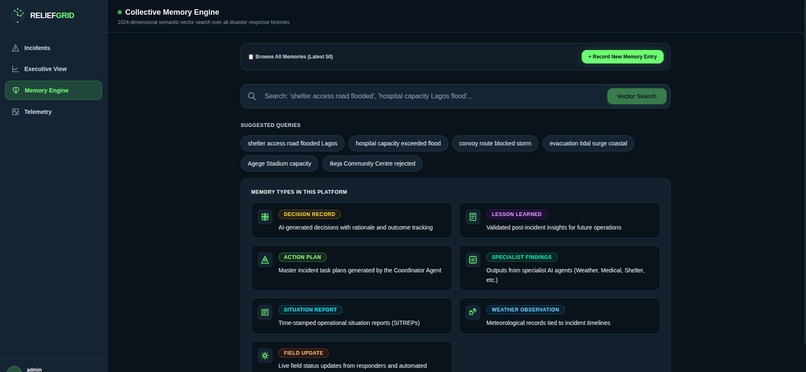Image resolution: width=806 pixels, height=372 pixels.
Task: Click the '1024-dimensional semantic vector search' subtitle
Action: [204, 23]
